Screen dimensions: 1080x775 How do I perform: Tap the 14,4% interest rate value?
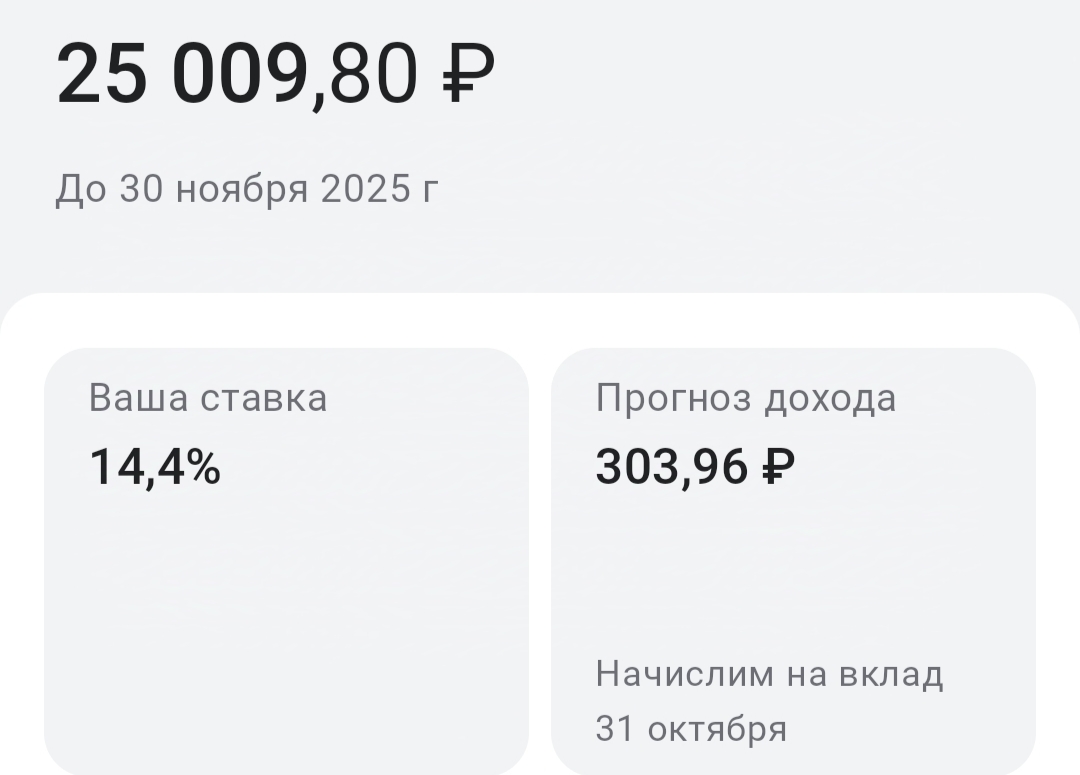pyautogui.click(x=155, y=467)
